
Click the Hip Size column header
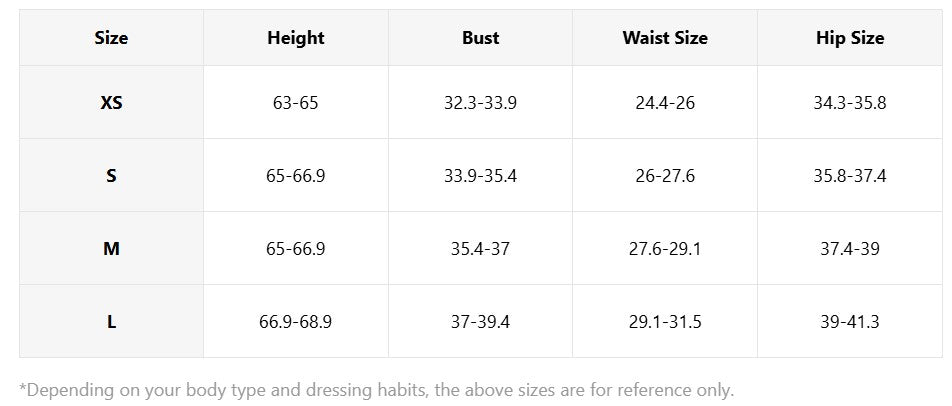[x=850, y=38]
